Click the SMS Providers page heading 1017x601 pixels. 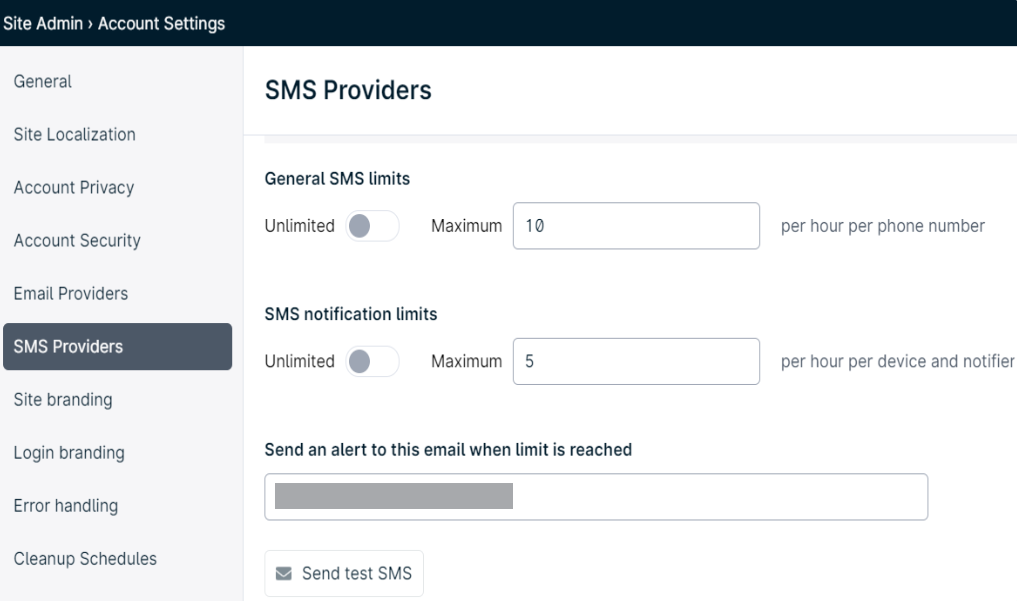tap(348, 90)
